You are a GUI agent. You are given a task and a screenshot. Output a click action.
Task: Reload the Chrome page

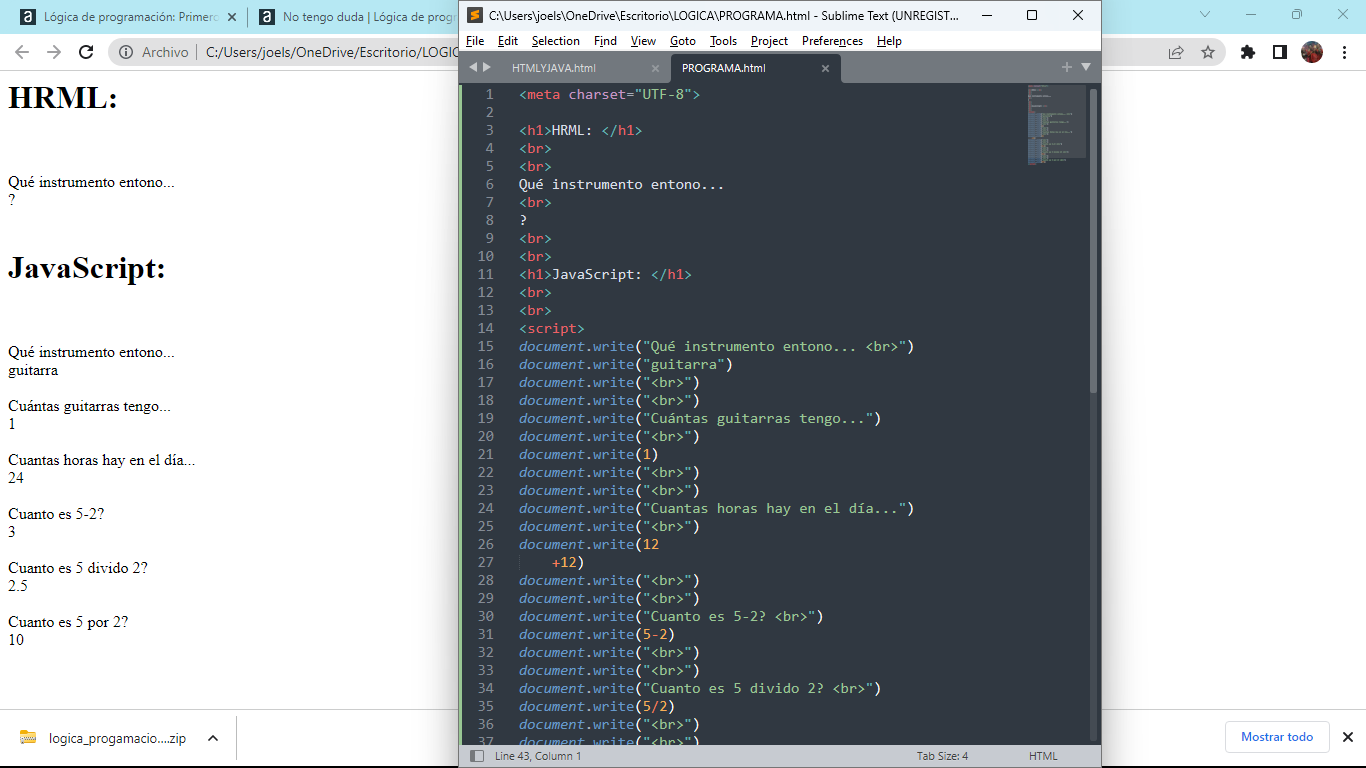click(x=86, y=52)
